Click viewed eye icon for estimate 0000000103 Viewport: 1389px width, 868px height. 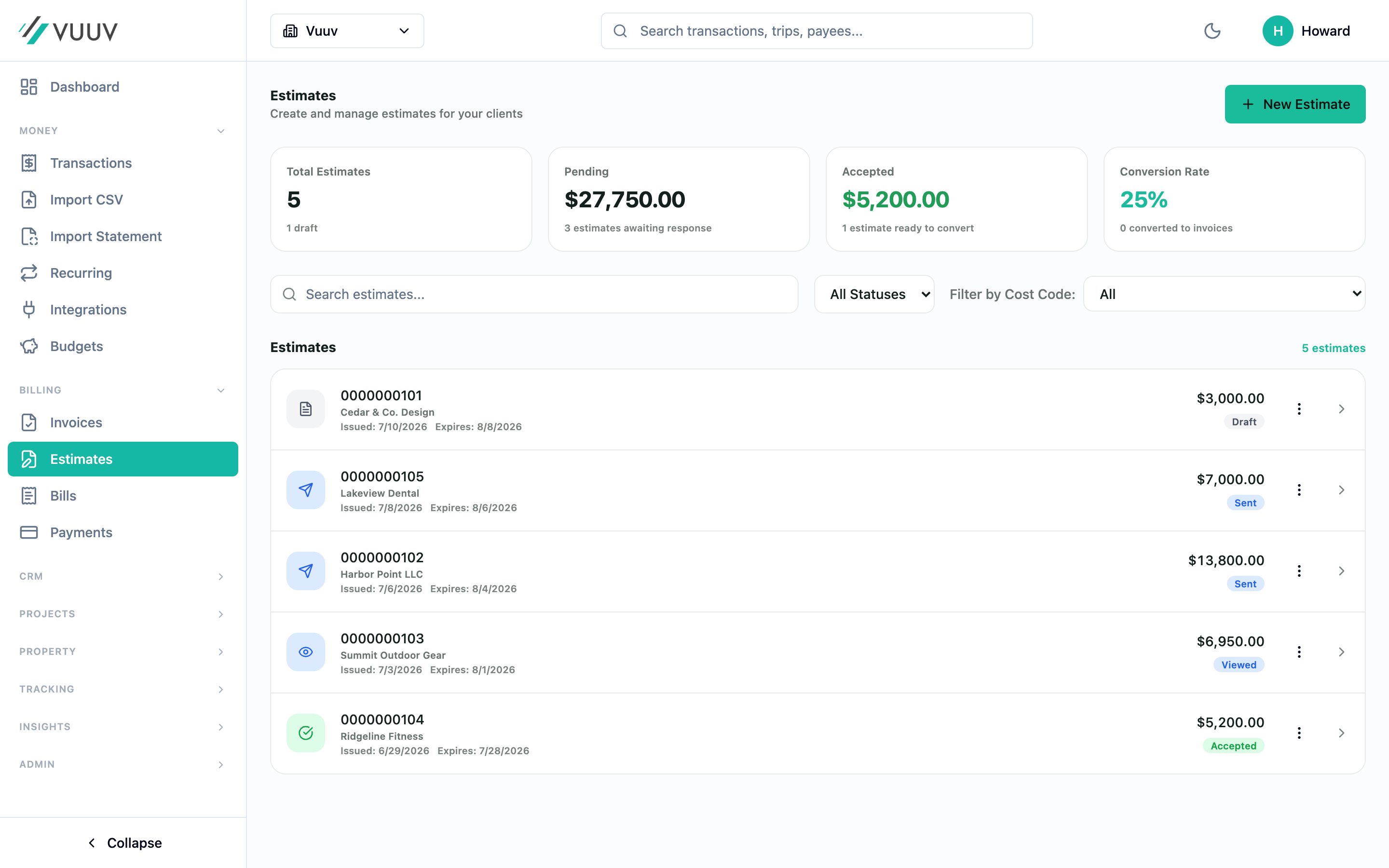(x=306, y=651)
